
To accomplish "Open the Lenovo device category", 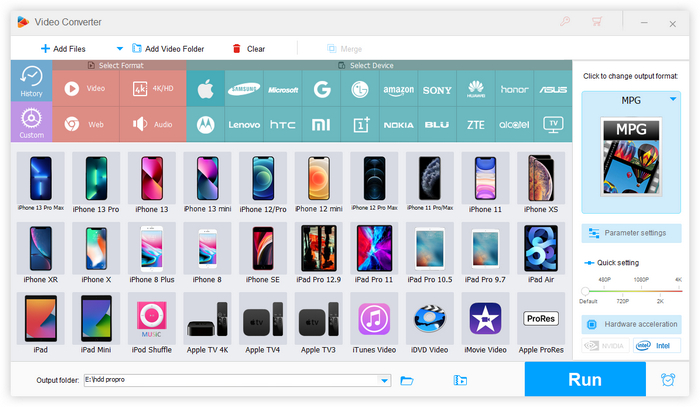I will point(244,125).
